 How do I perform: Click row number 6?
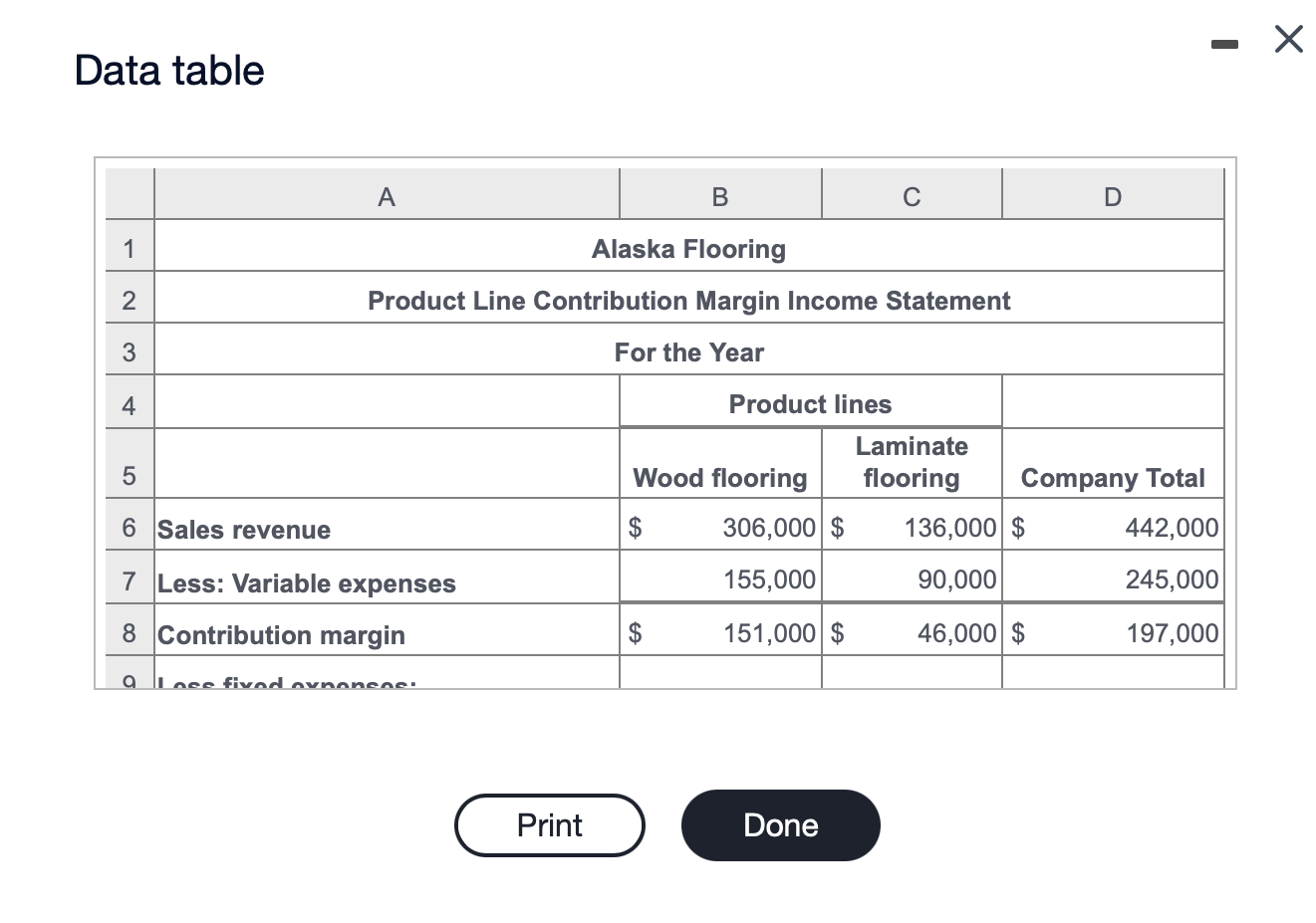click(x=129, y=528)
